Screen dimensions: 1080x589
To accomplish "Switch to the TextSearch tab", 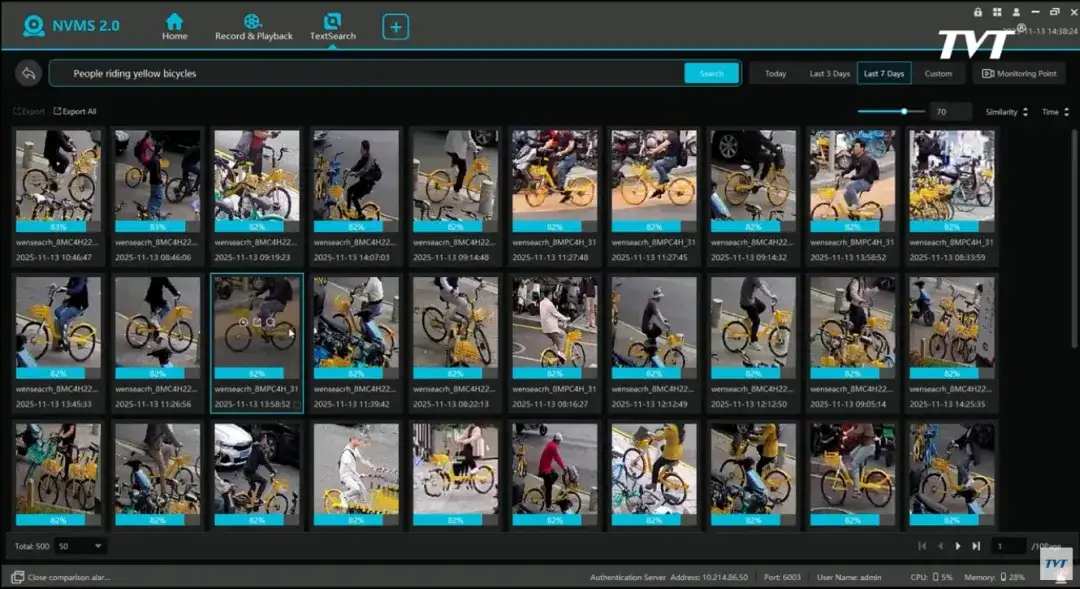I will point(333,26).
